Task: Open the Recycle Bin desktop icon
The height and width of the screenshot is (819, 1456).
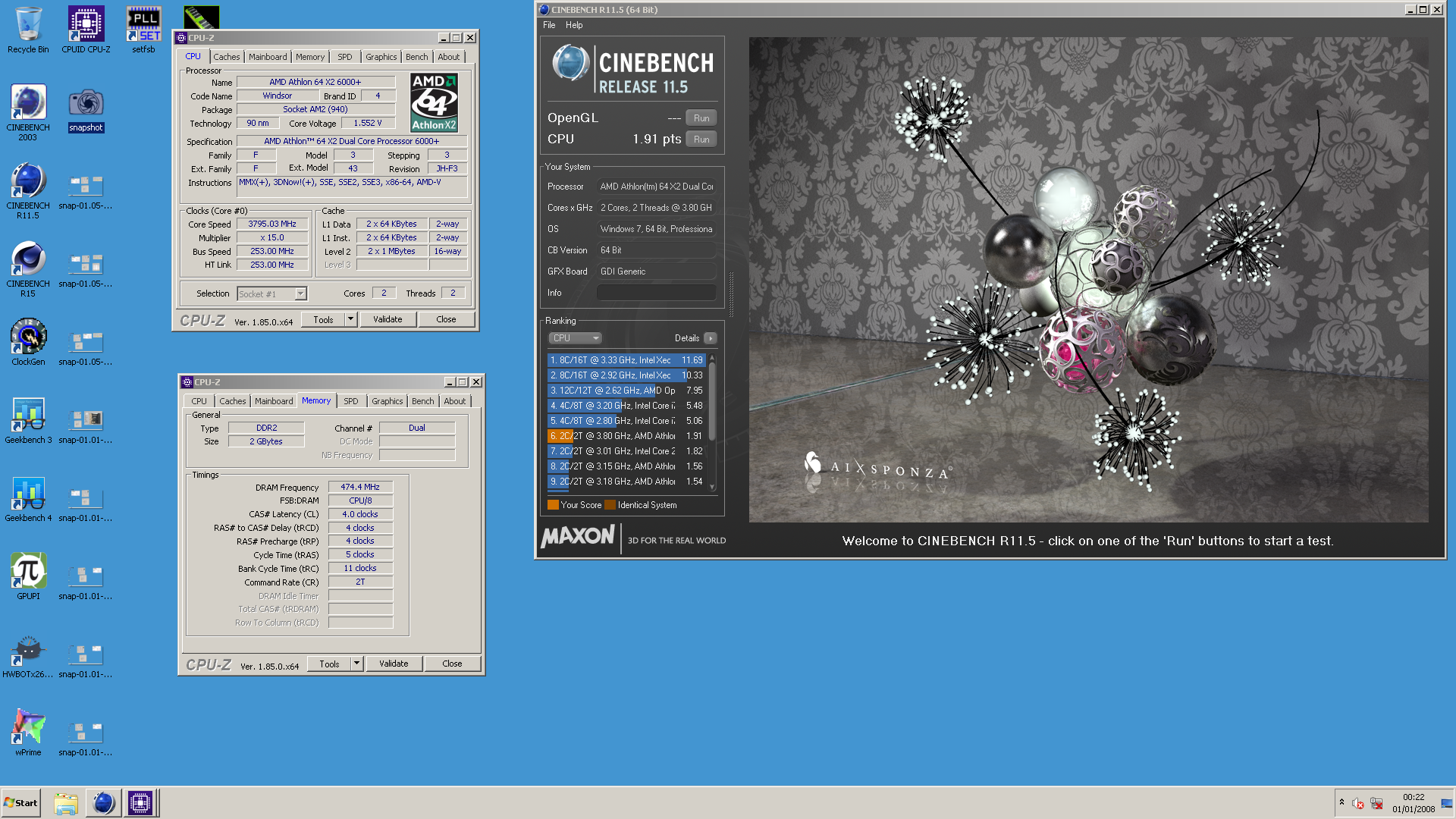Action: click(28, 30)
